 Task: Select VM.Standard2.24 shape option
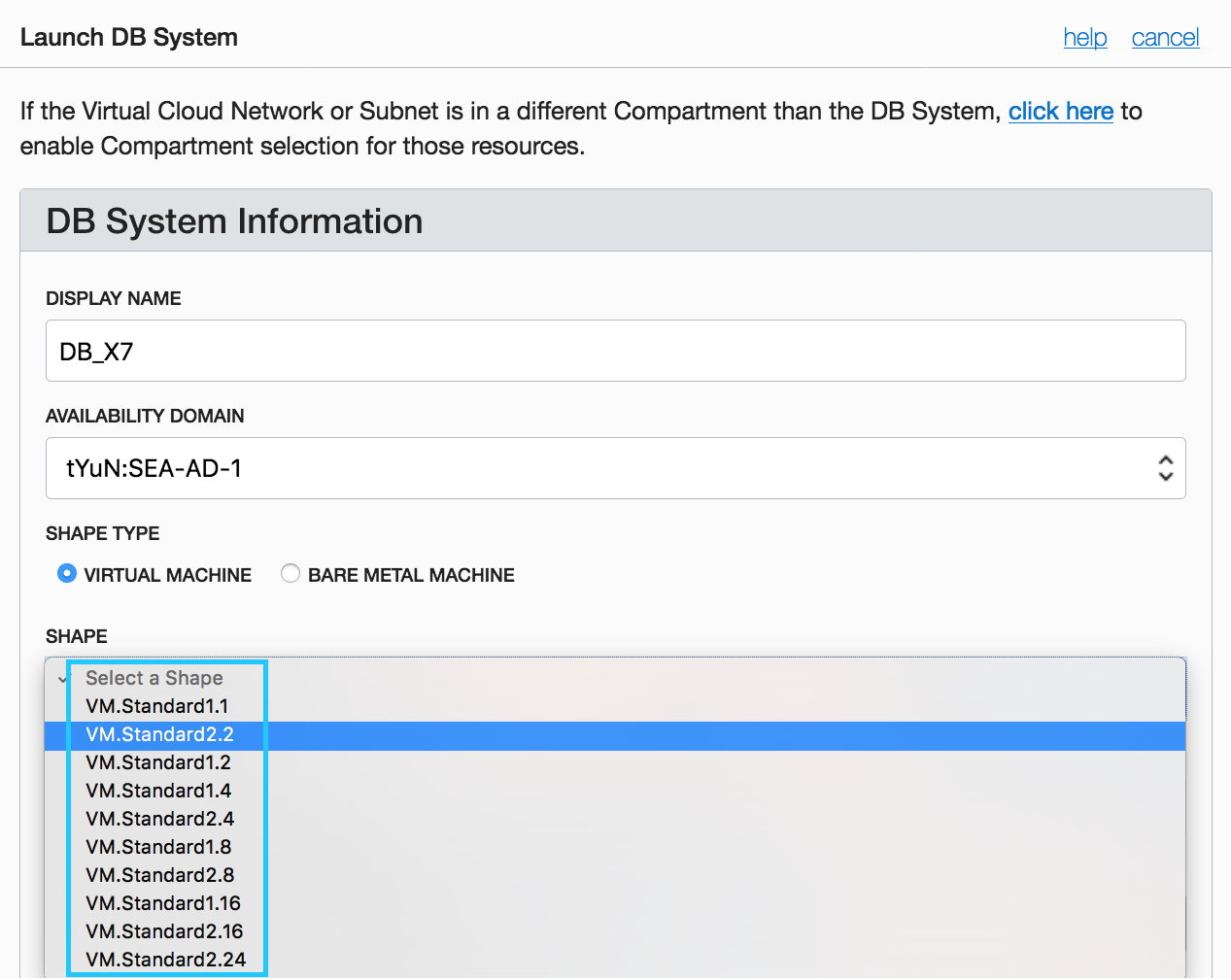(x=166, y=960)
